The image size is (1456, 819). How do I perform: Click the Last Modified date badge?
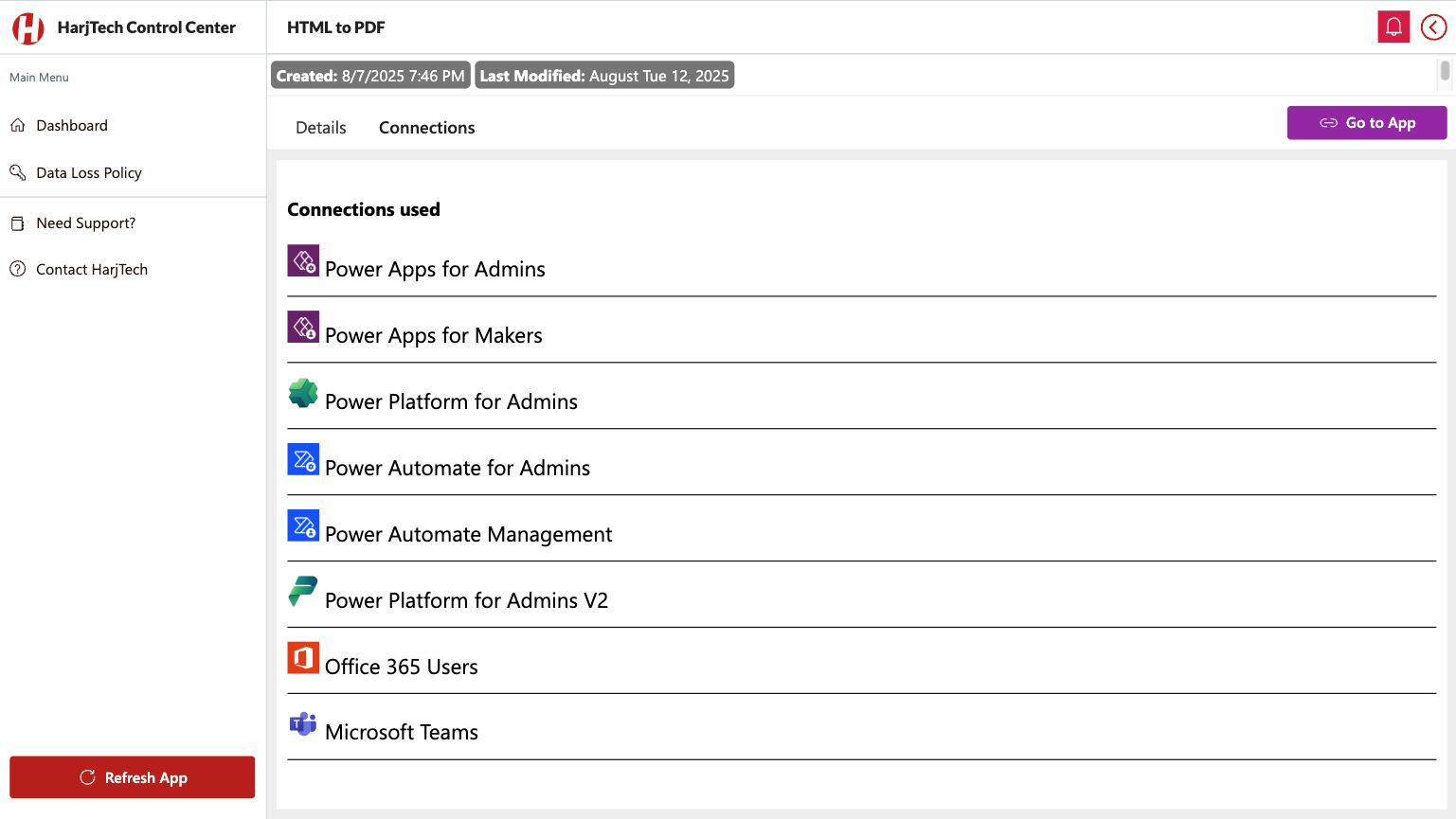pyautogui.click(x=604, y=76)
